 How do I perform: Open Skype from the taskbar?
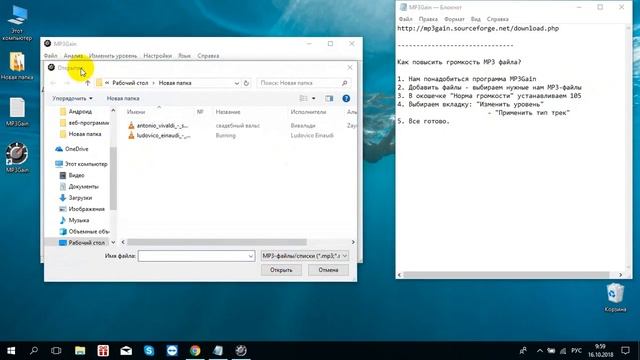coord(149,351)
